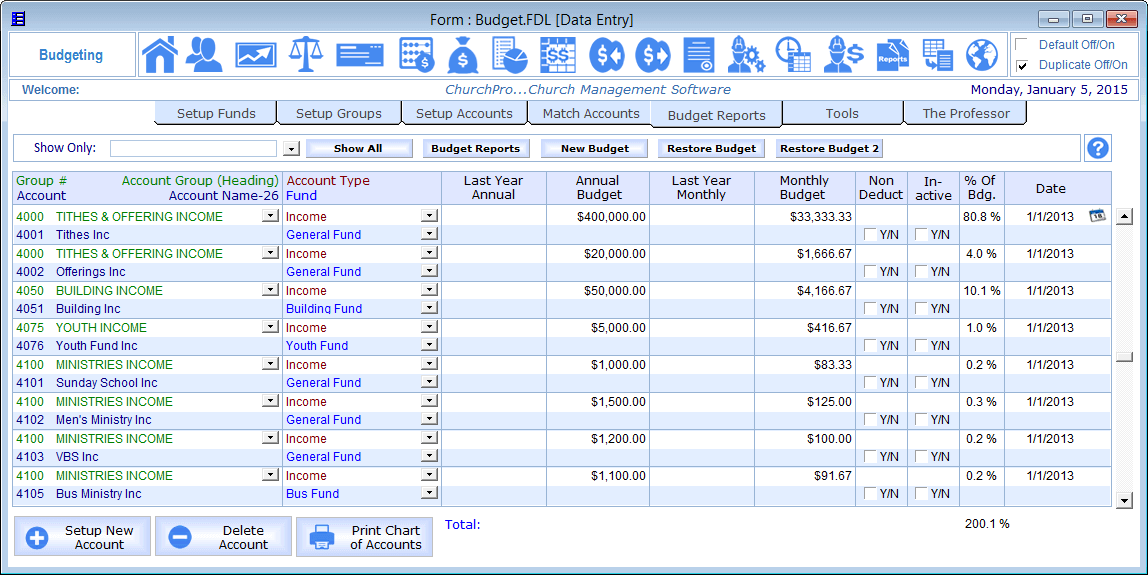Check Non Deduct Y/N for Tithes Inc
The height and width of the screenshot is (575, 1148).
pos(870,234)
